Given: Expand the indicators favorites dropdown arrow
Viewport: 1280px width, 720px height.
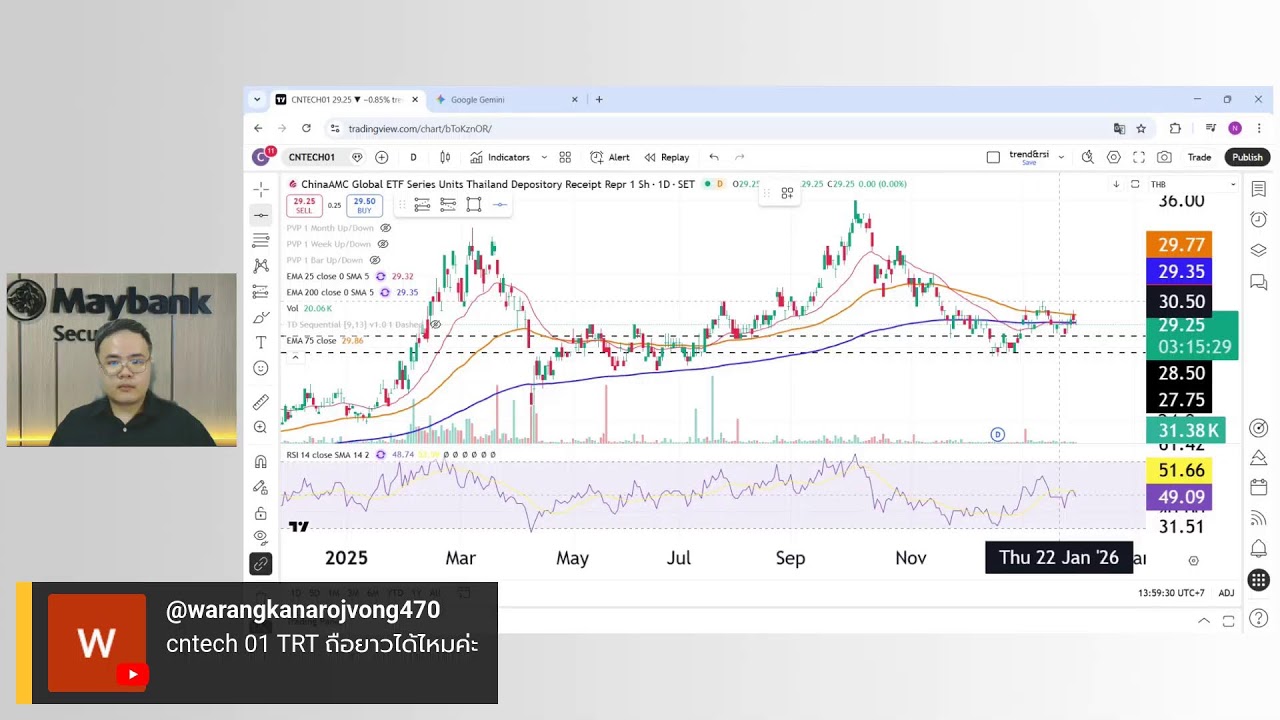Looking at the screenshot, I should tap(544, 157).
